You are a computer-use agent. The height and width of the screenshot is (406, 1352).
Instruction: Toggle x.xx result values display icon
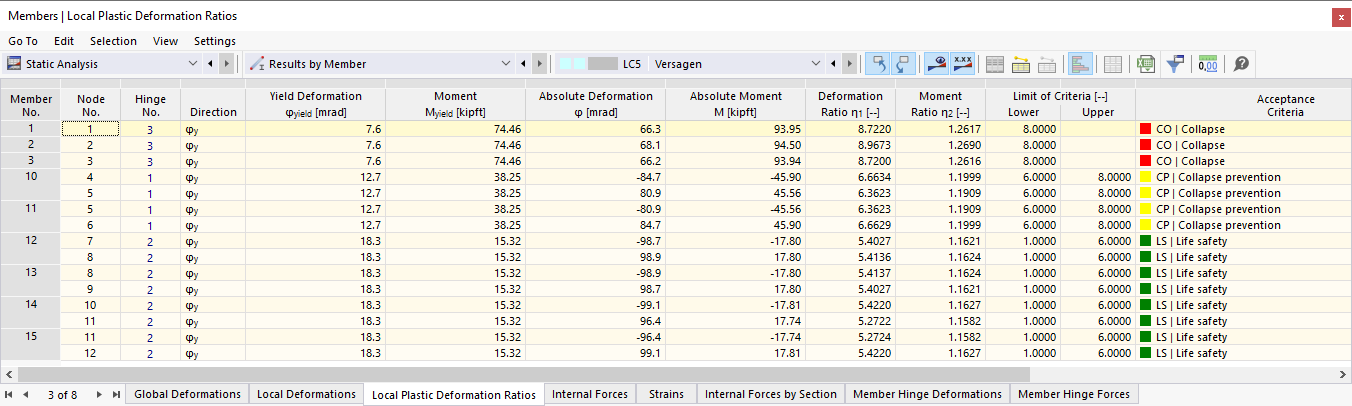(963, 64)
